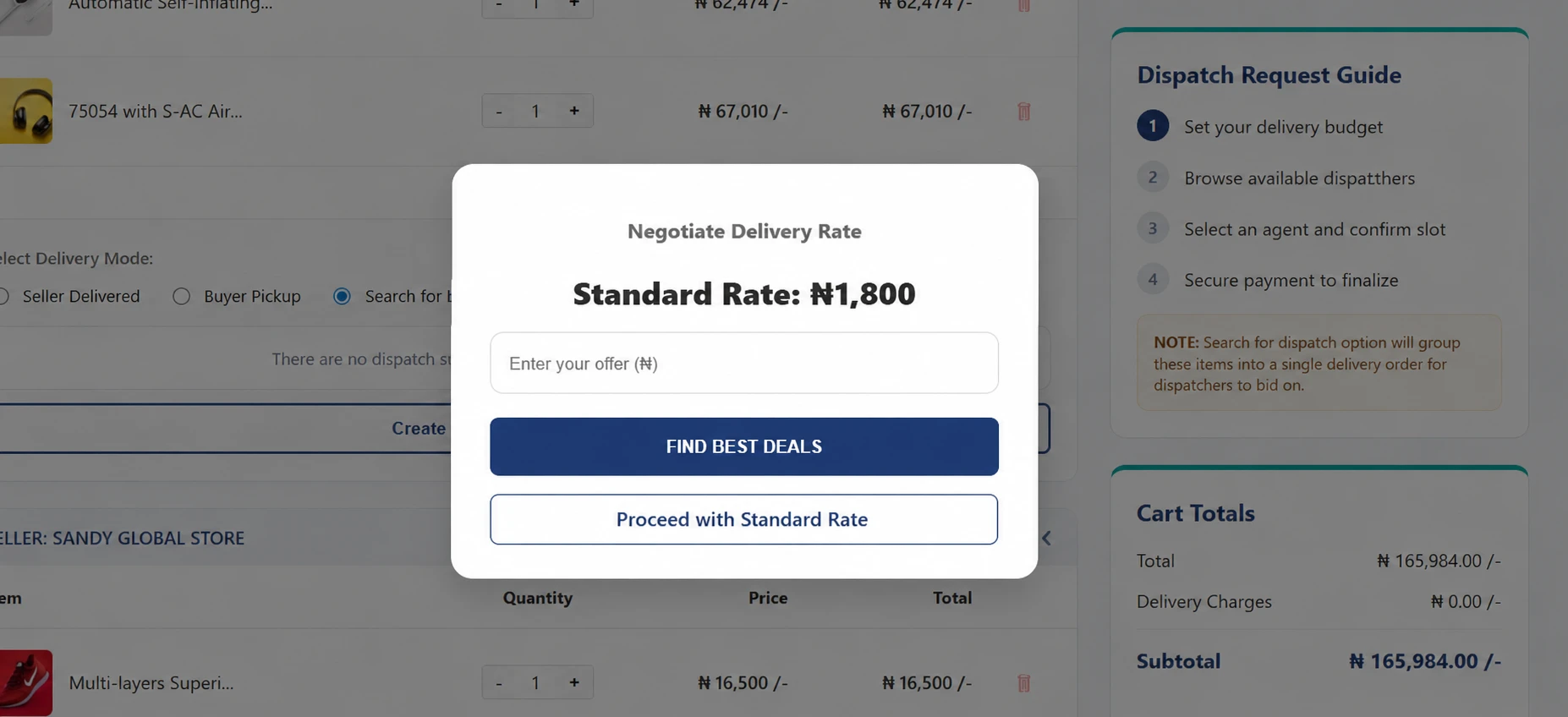
Task: Delete the 75054 with S-AC Air item
Action: [x=1023, y=112]
